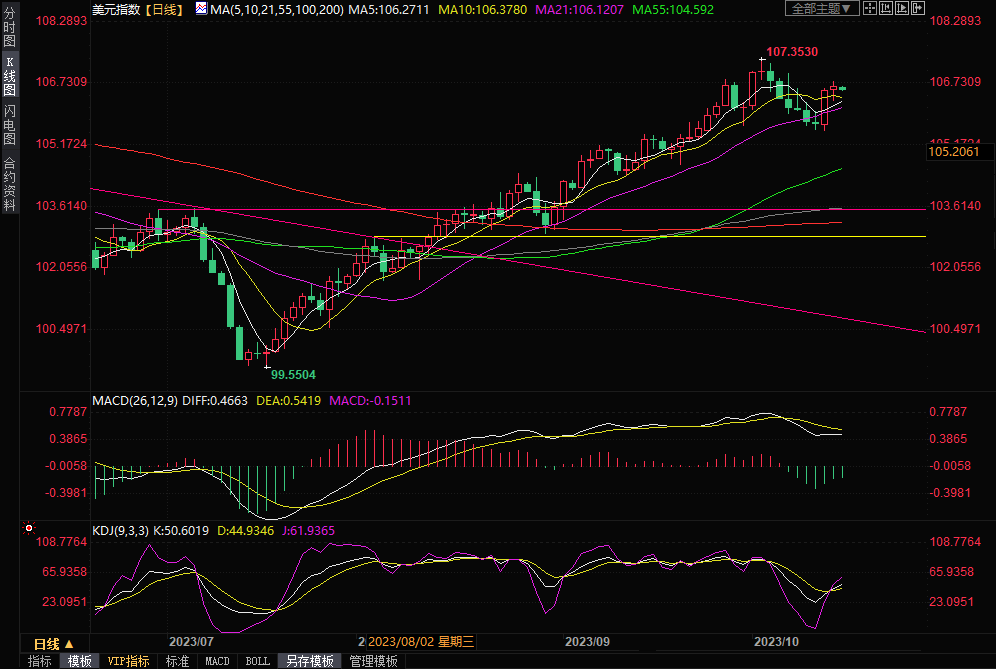The width and height of the screenshot is (996, 669).
Task: Open the VIP指标 tab
Action: click(x=128, y=661)
